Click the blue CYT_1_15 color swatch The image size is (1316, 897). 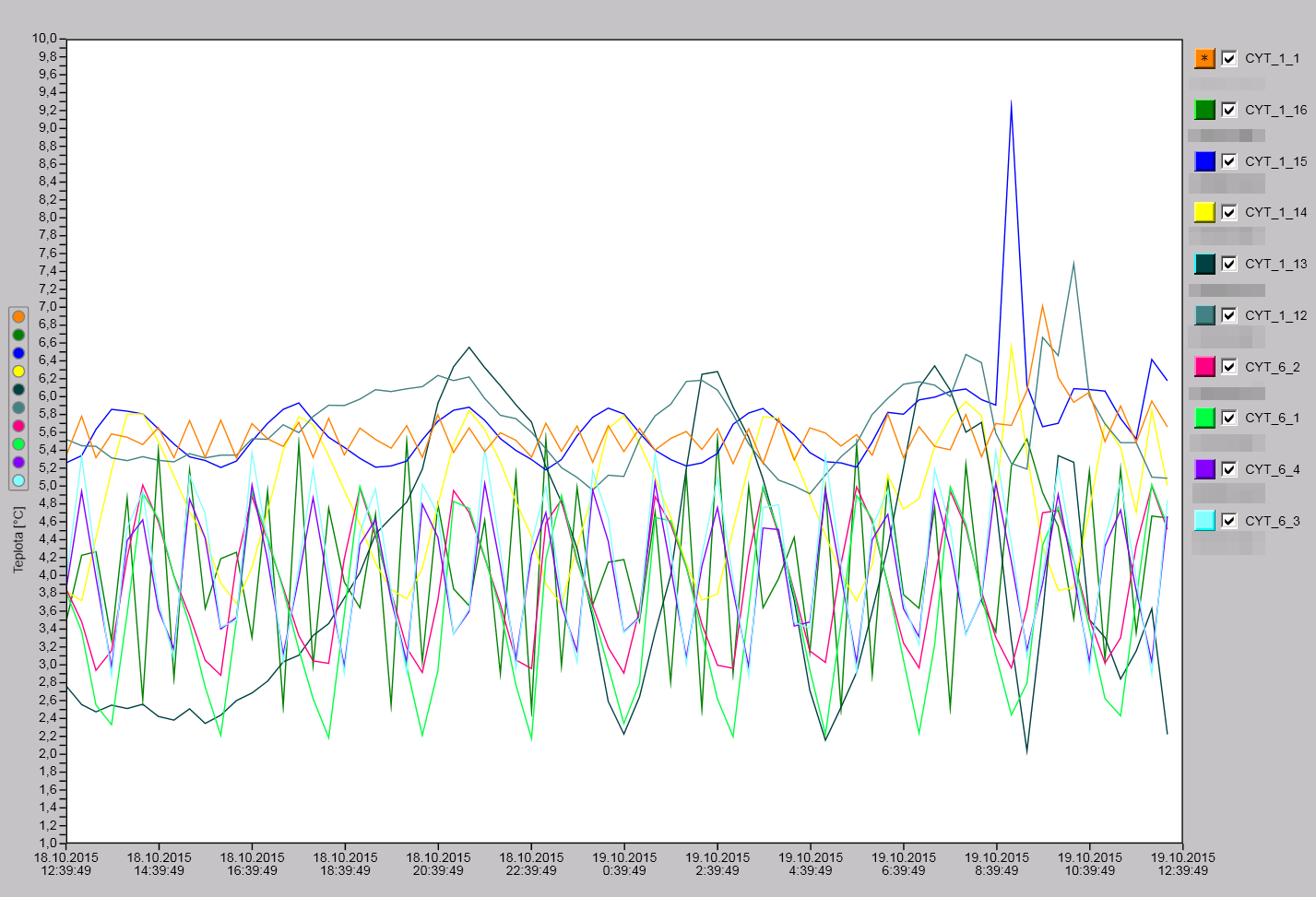(1204, 161)
